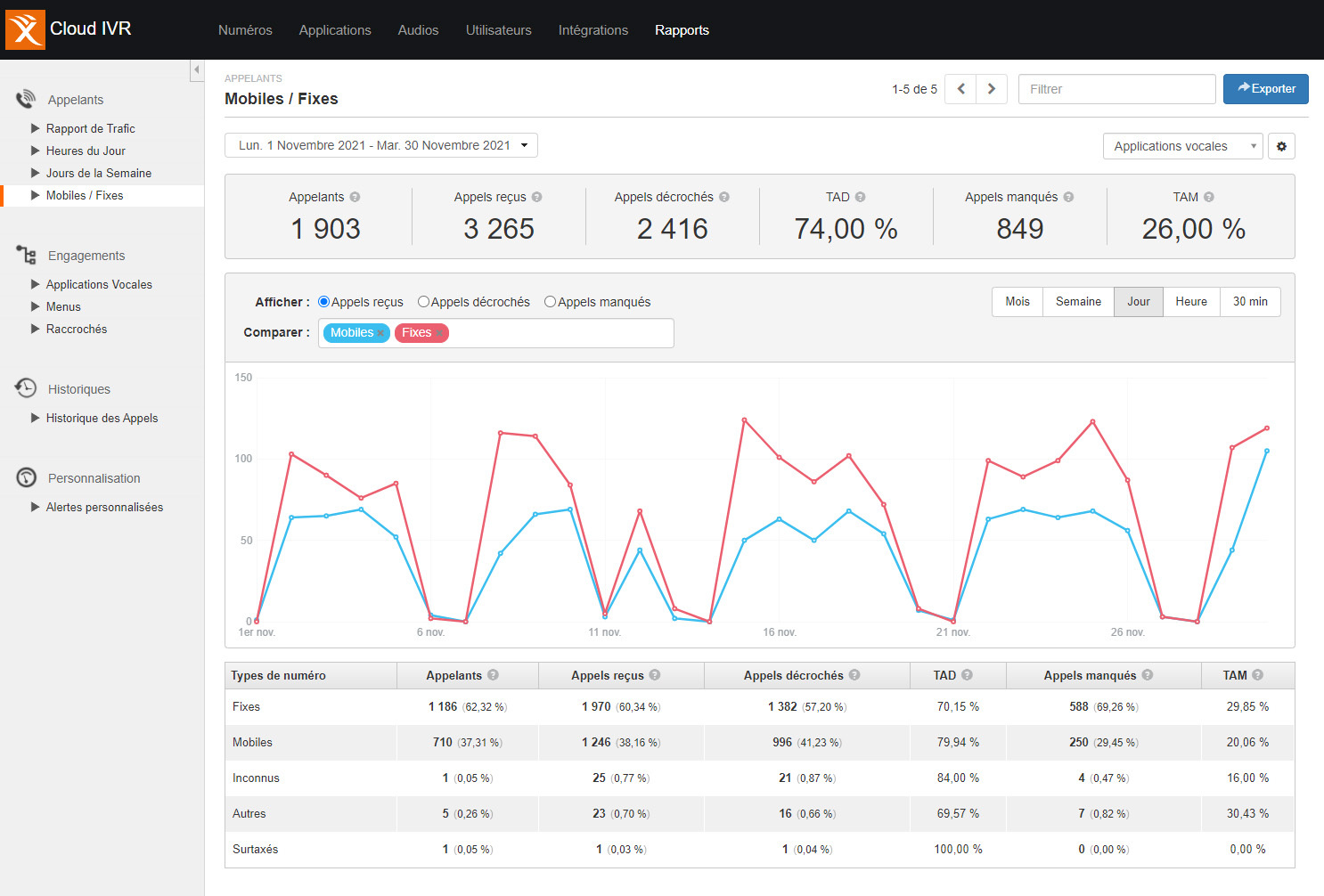Screen dimensions: 1324x896
Task: Switch chart to Semaine view
Action: 1078,302
